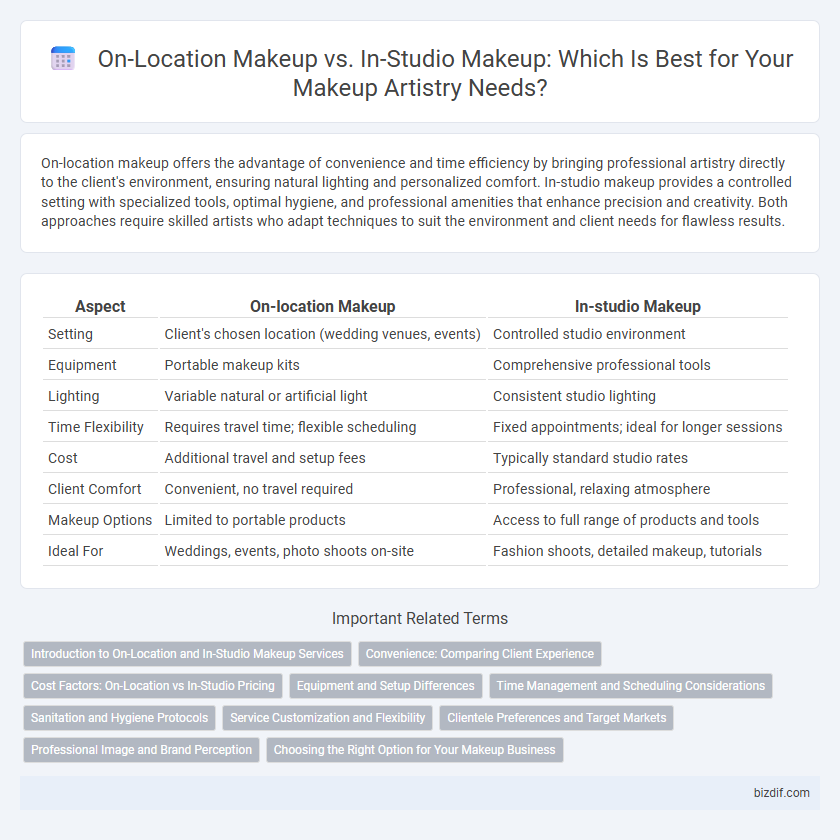Click the intro paragraph about on-location makeup

point(416,192)
